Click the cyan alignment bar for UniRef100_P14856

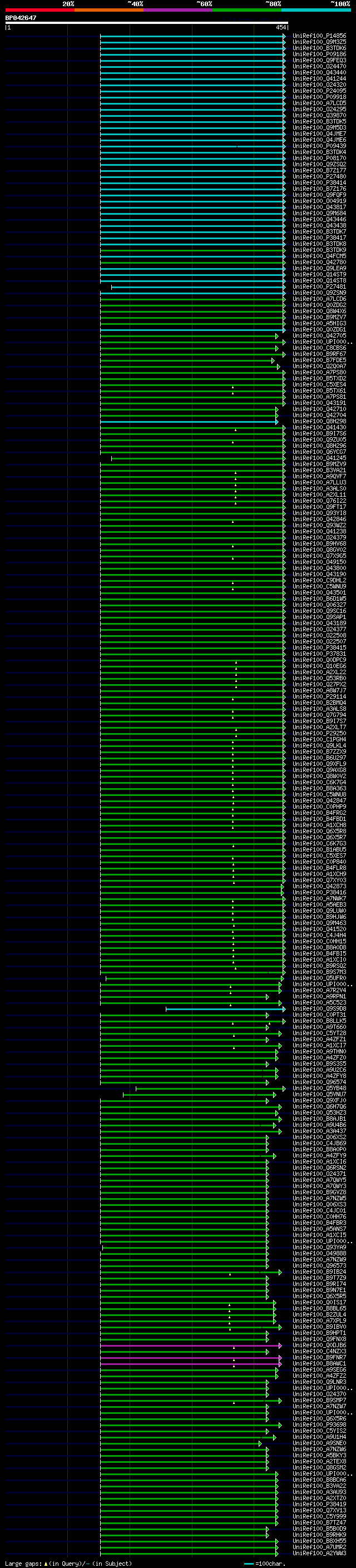(192, 36)
